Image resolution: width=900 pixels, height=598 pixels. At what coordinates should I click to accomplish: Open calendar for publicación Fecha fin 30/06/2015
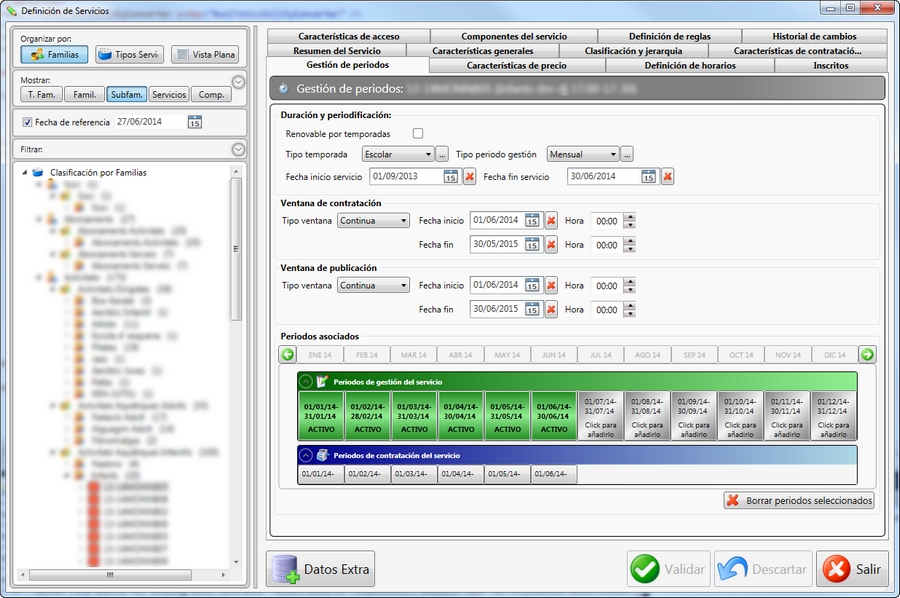532,309
